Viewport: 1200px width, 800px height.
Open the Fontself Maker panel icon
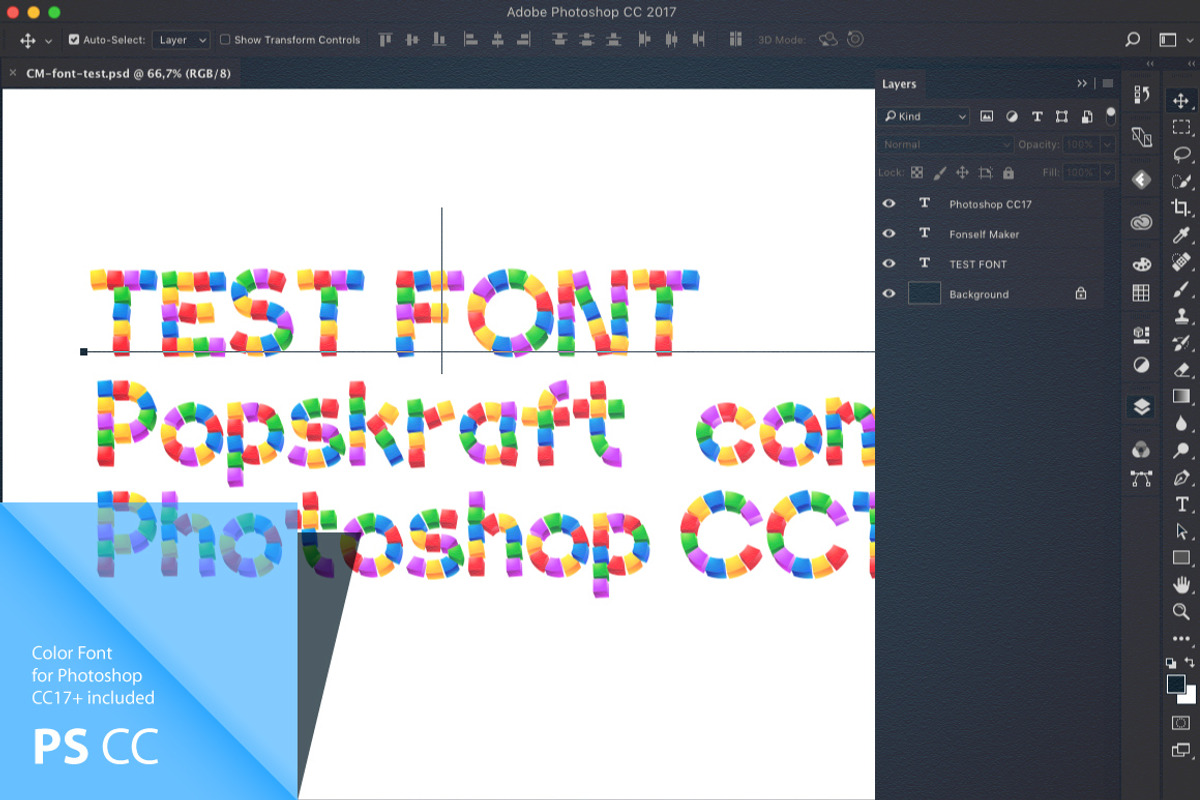coord(1141,179)
